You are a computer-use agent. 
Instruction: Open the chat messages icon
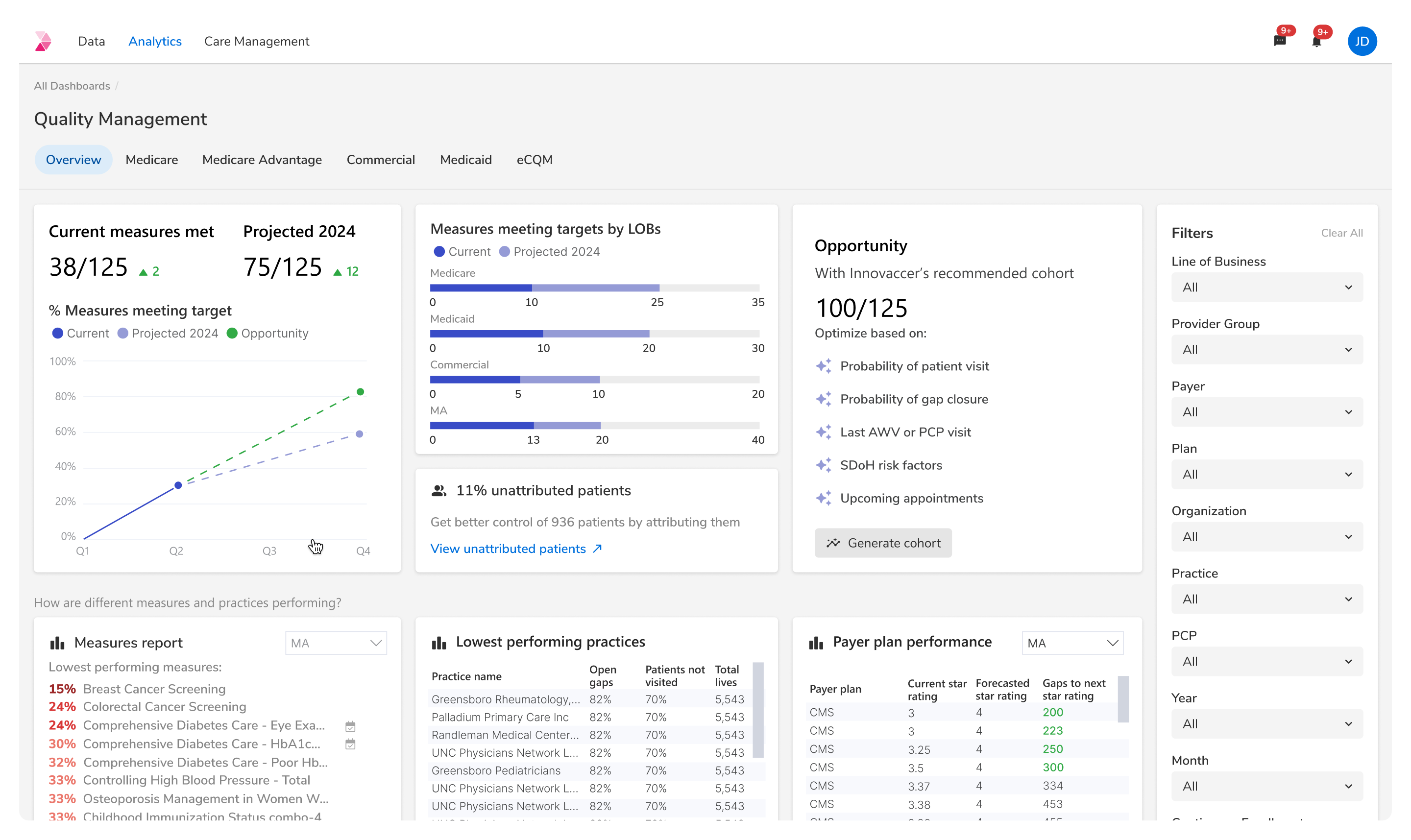tap(1279, 41)
